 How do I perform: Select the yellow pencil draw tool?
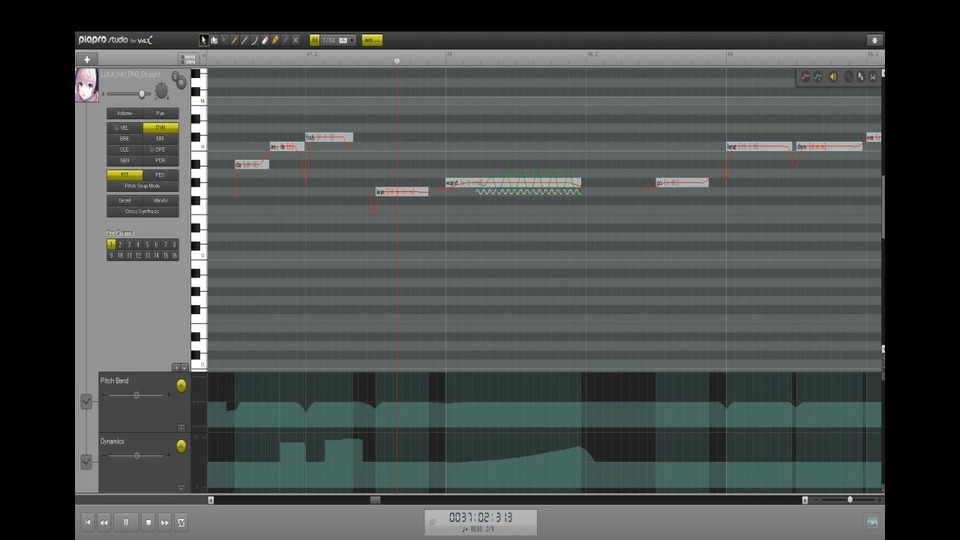coord(234,40)
